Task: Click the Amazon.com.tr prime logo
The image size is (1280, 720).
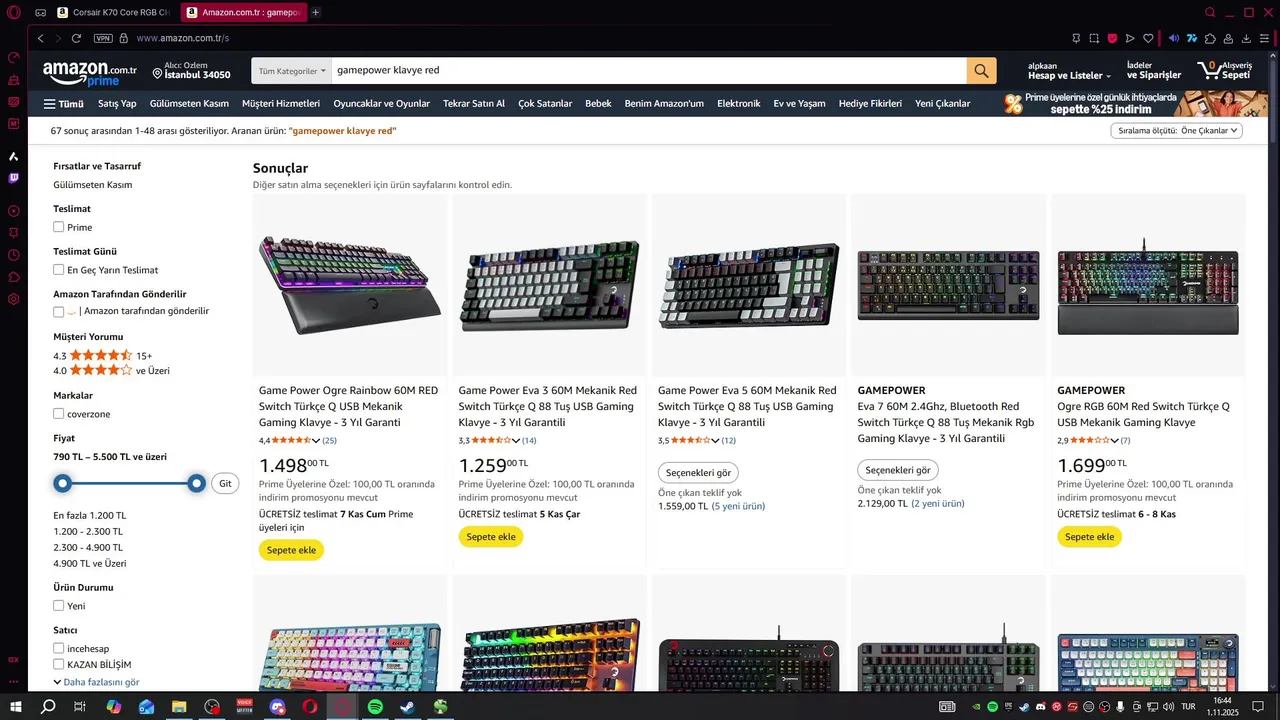Action: tap(90, 73)
